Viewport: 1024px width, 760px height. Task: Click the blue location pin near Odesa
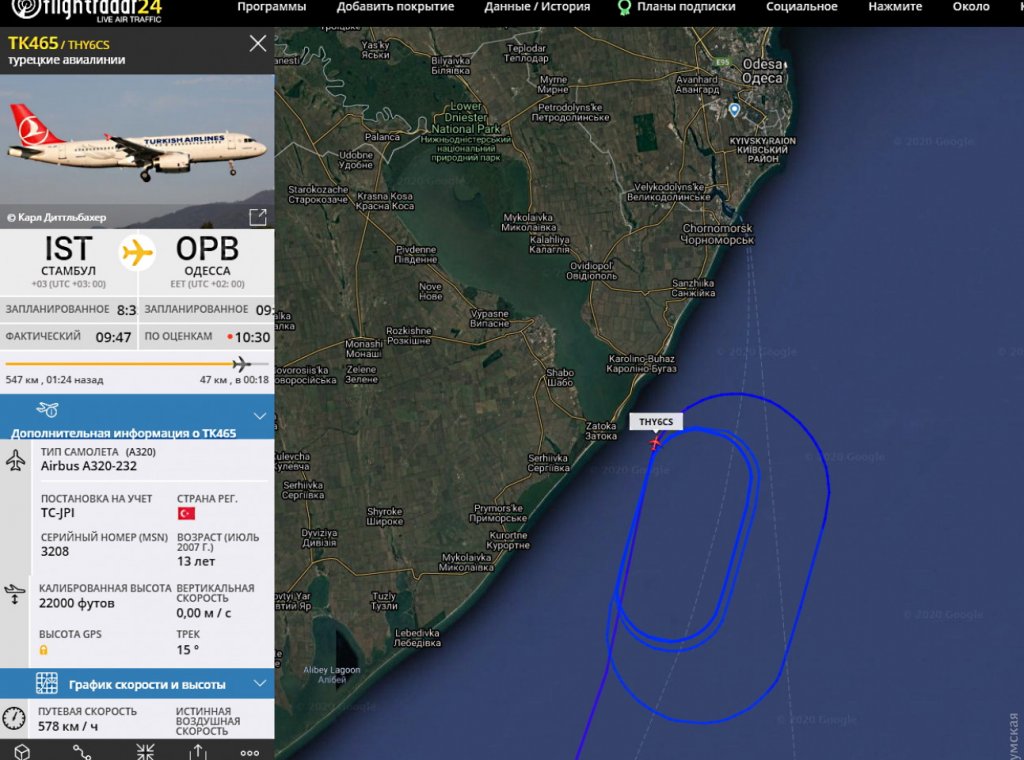pos(735,110)
